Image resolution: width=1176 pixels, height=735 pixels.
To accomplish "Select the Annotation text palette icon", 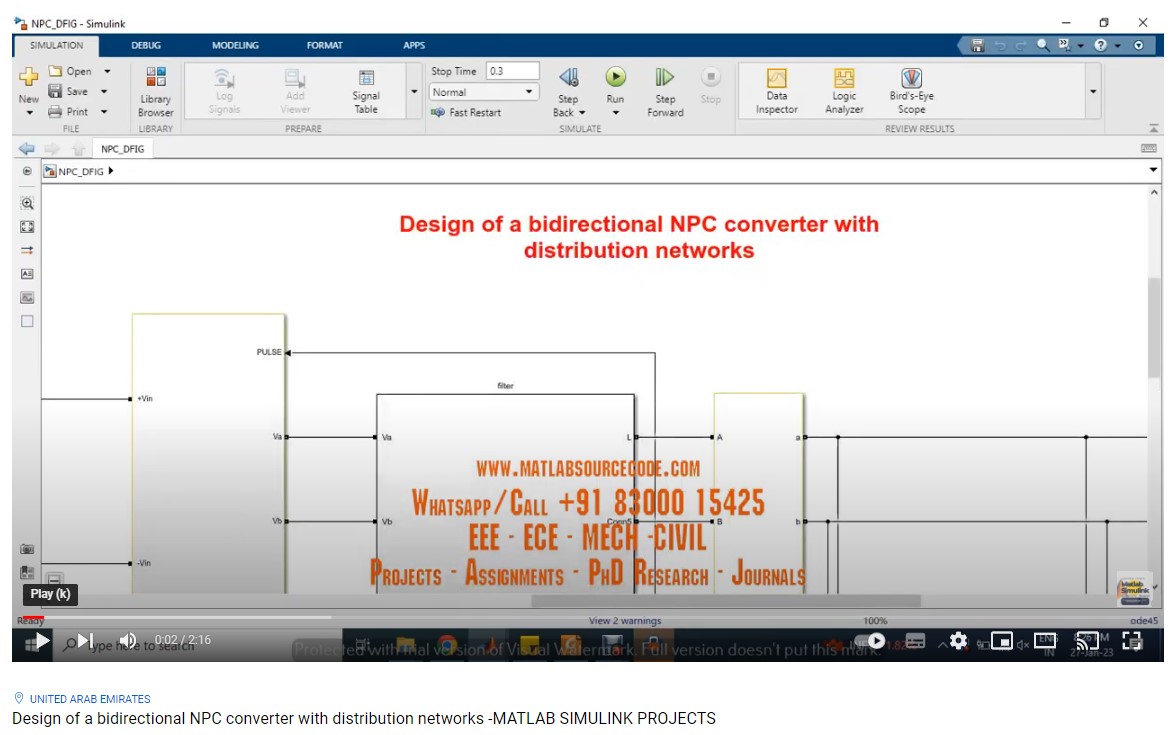I will 27,274.
